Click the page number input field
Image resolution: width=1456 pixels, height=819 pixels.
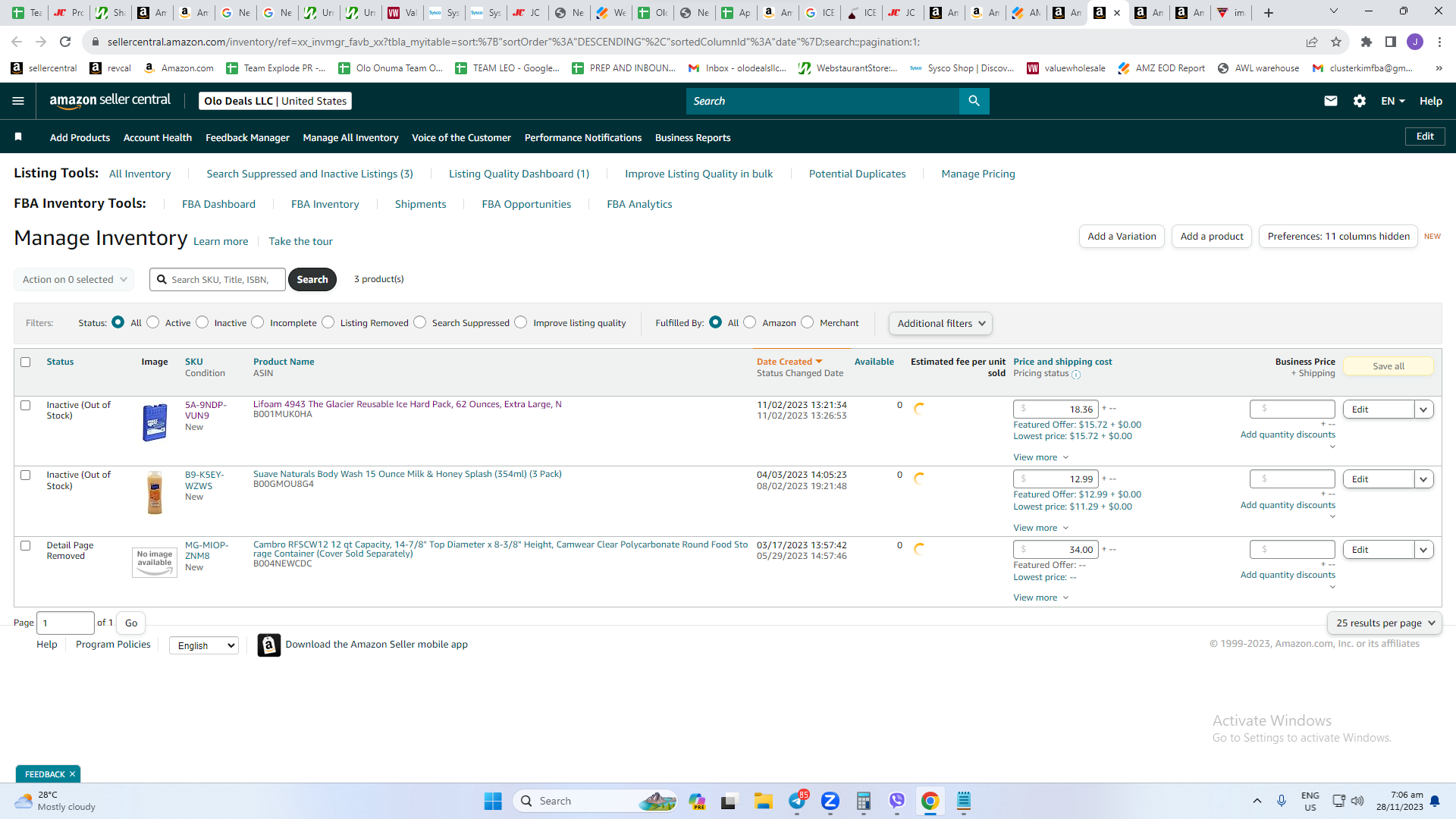tap(66, 623)
